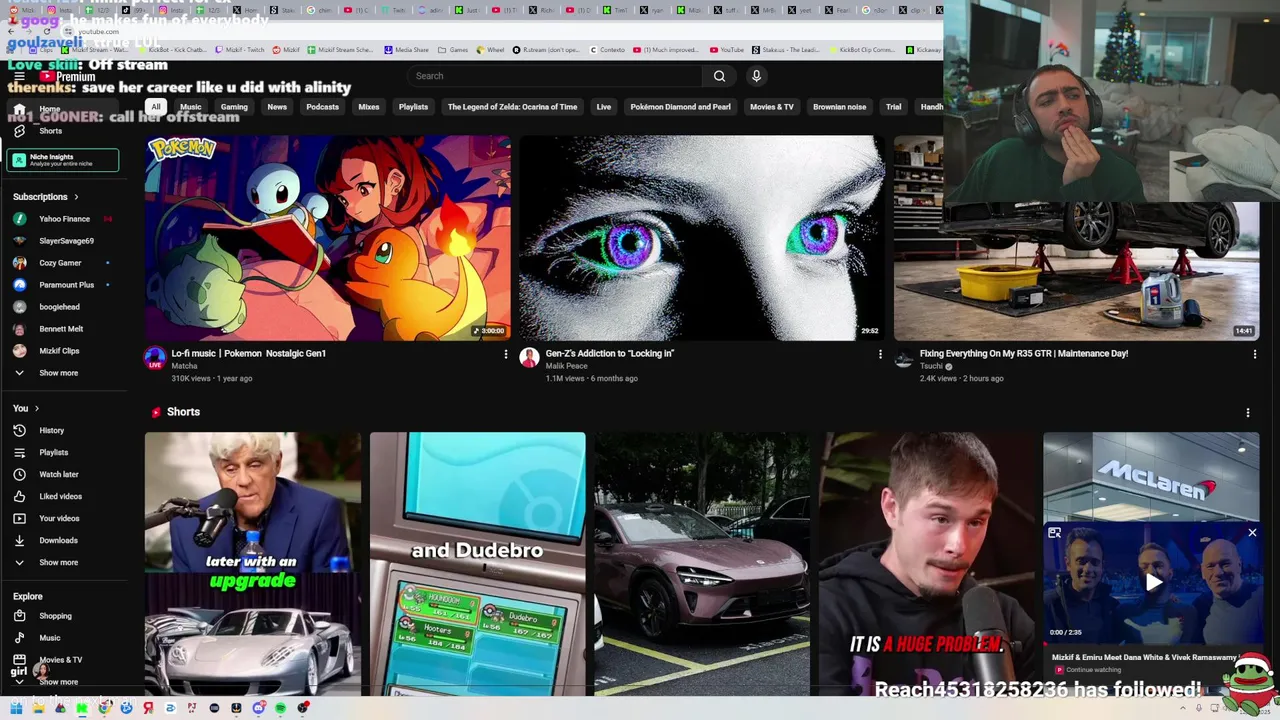
Task: Select the Mixes filter chip
Action: coord(369,107)
